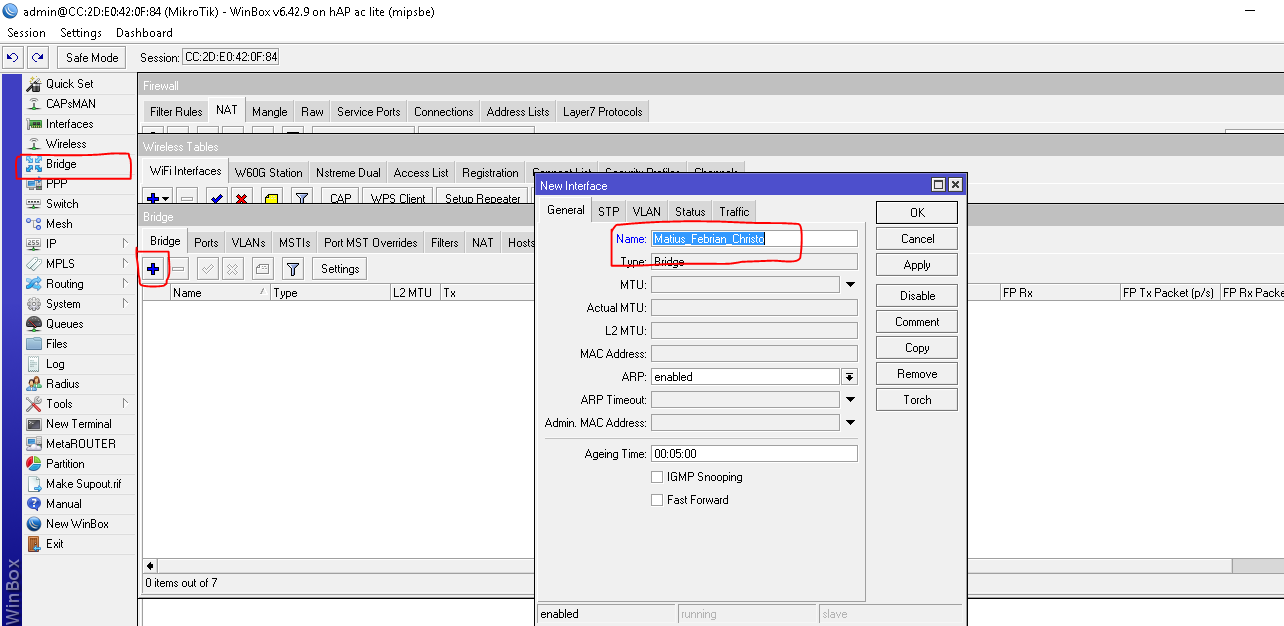Open the ARP dropdown list
Viewport: 1284px width, 626px height.
[850, 377]
